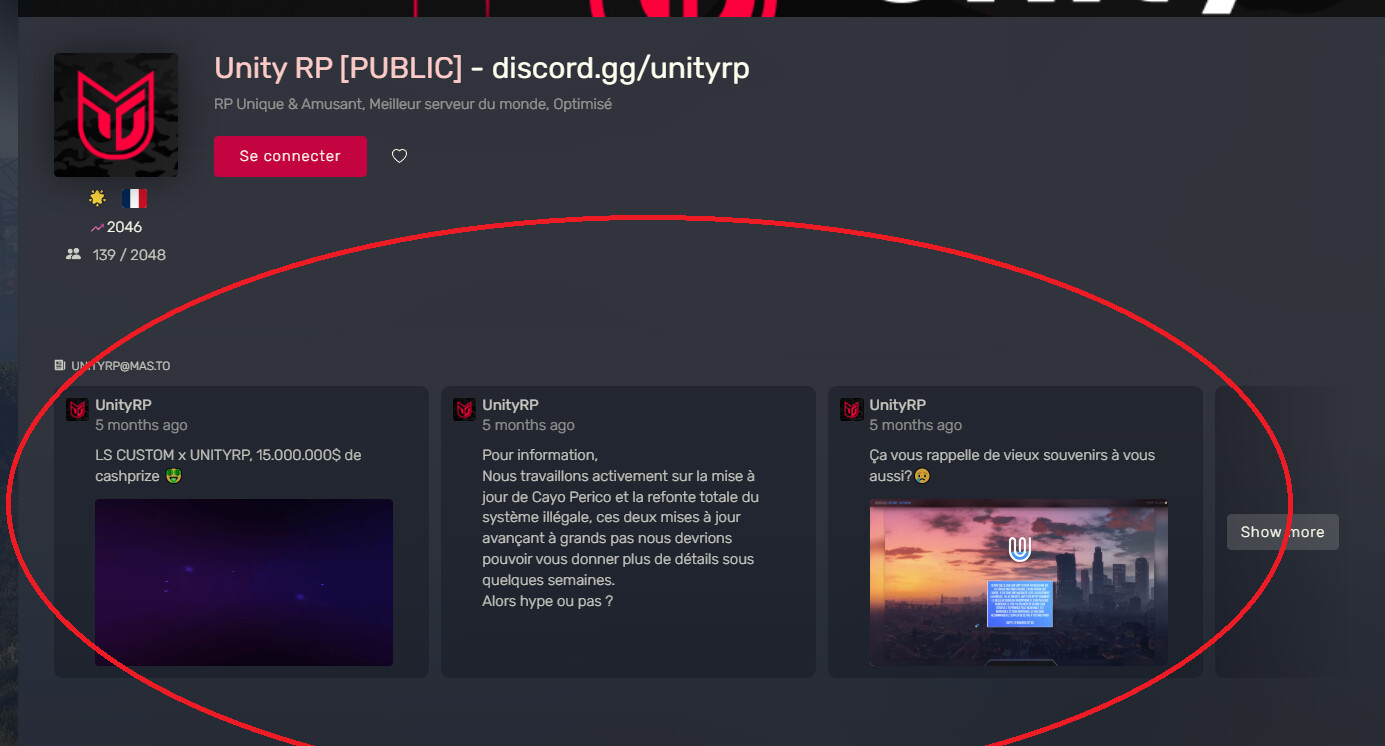
Task: Click the '5 months ago' timestamp on the LS CUSTOM post
Action: click(x=141, y=425)
